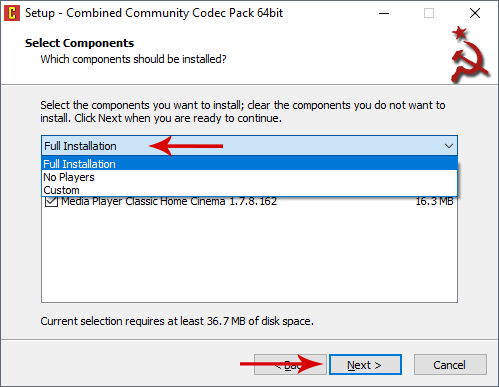Click the Select Components heading
Viewport: 499px width, 387px height.
coord(79,43)
